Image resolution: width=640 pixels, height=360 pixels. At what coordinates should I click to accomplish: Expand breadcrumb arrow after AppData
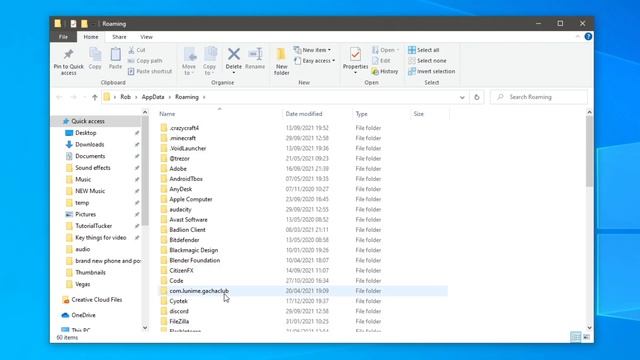169,97
